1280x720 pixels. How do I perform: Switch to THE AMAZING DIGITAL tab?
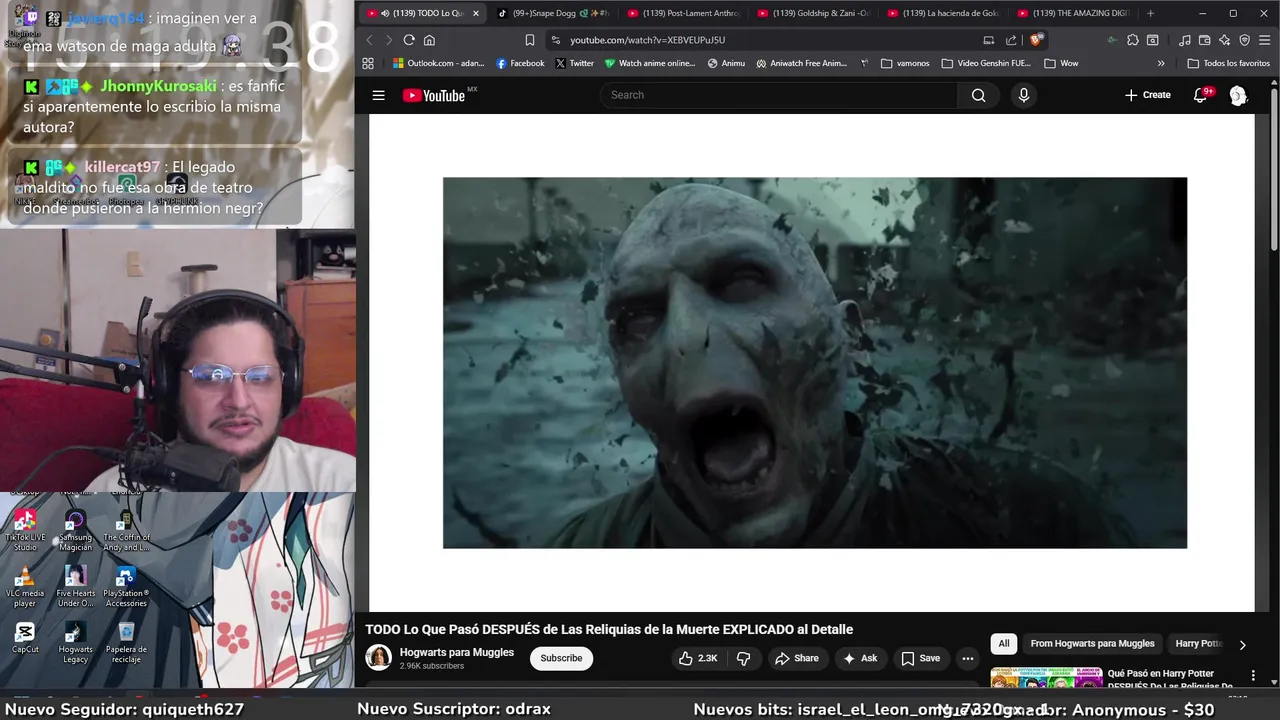pyautogui.click(x=1072, y=13)
